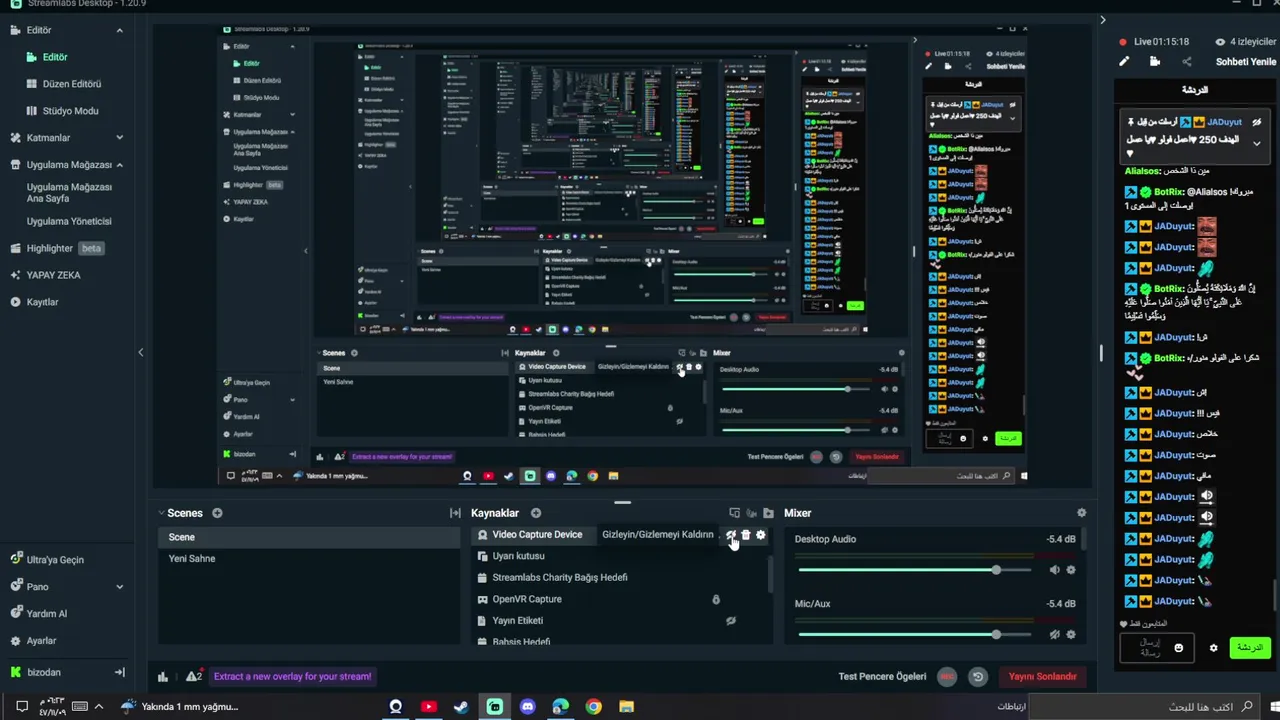The width and height of the screenshot is (1280, 720).
Task: Mute Desktop Audio speaker icon
Action: [1054, 570]
